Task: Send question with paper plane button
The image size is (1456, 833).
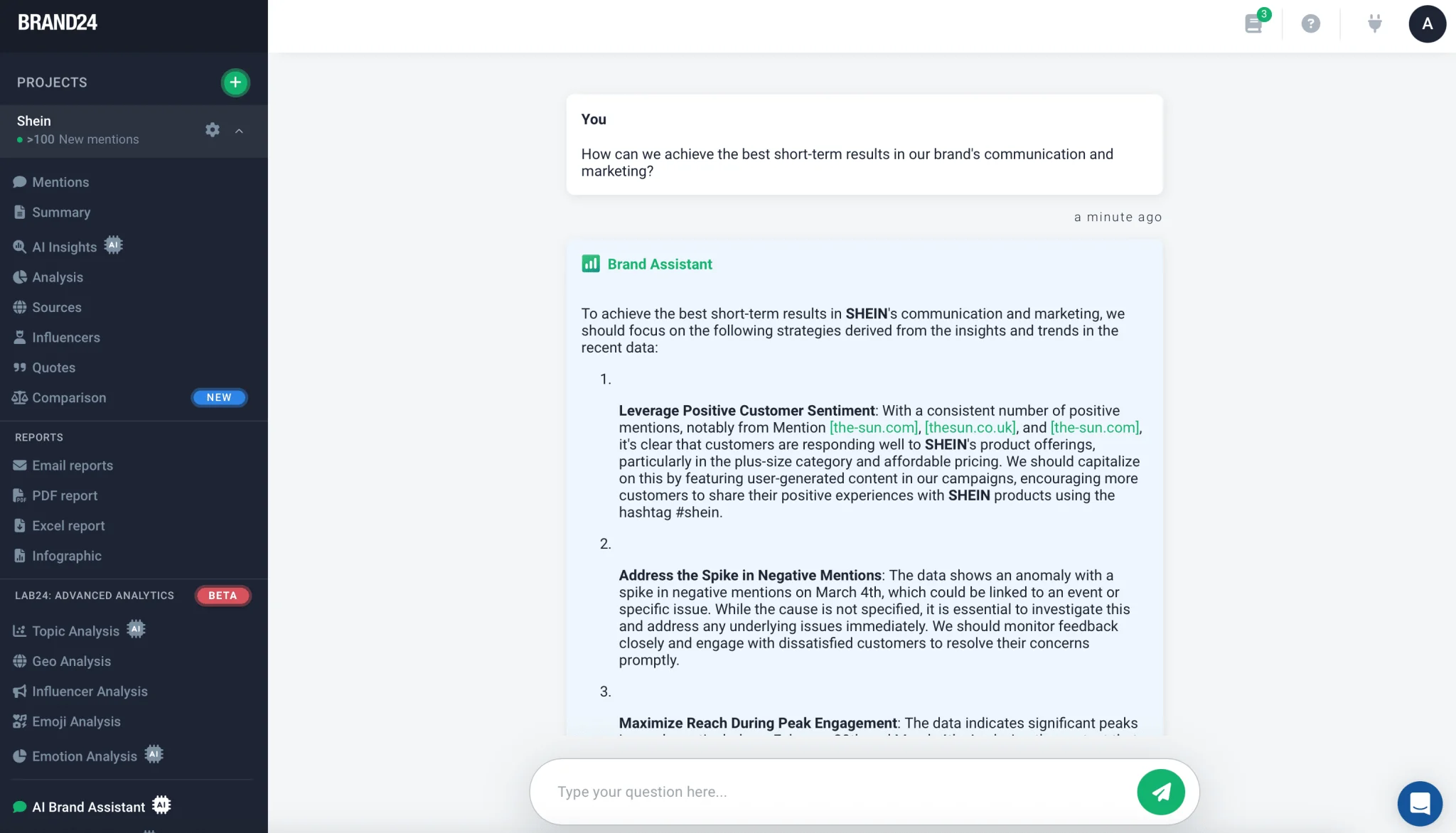Action: 1160,792
